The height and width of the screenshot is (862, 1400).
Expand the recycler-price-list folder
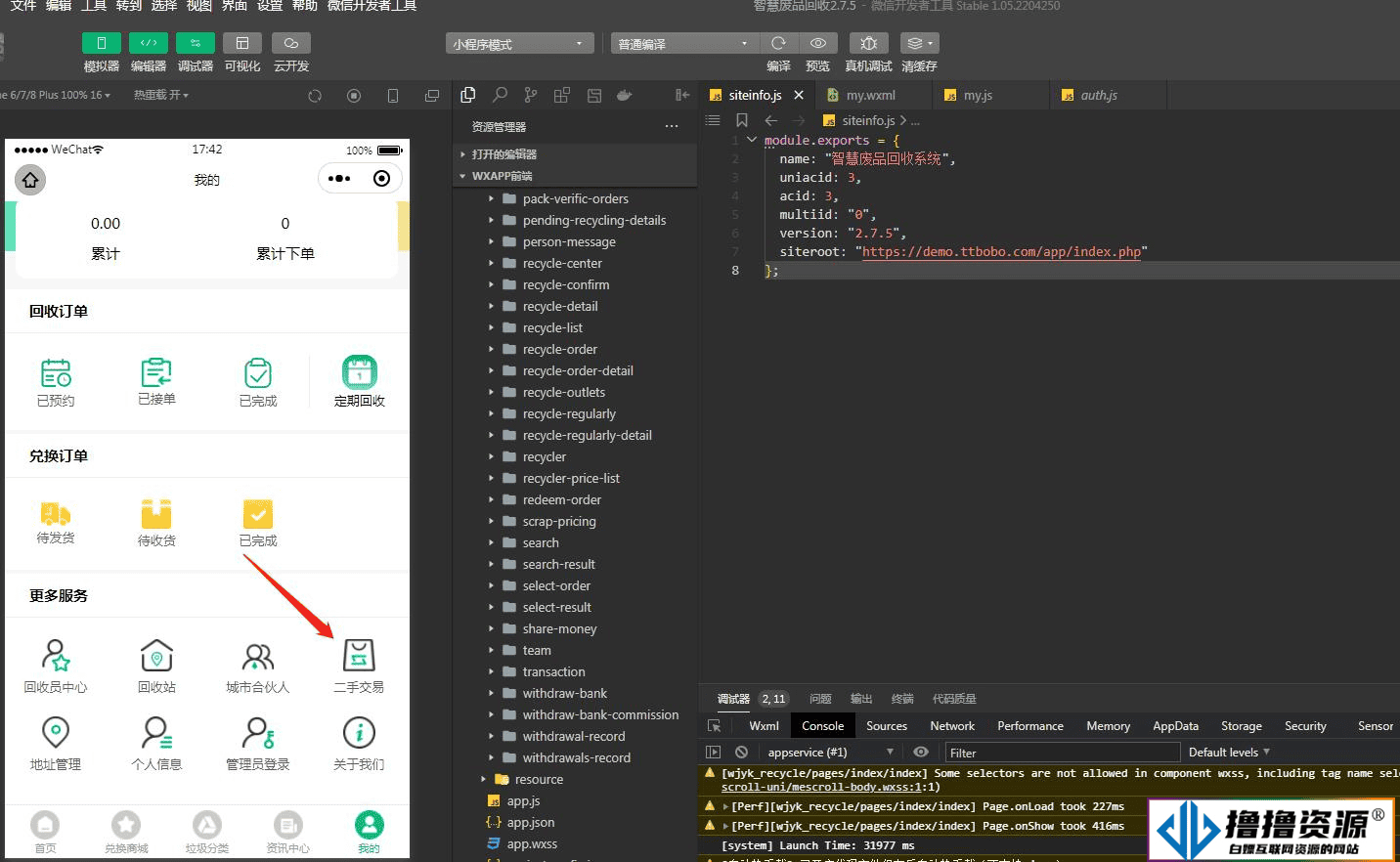pos(575,478)
